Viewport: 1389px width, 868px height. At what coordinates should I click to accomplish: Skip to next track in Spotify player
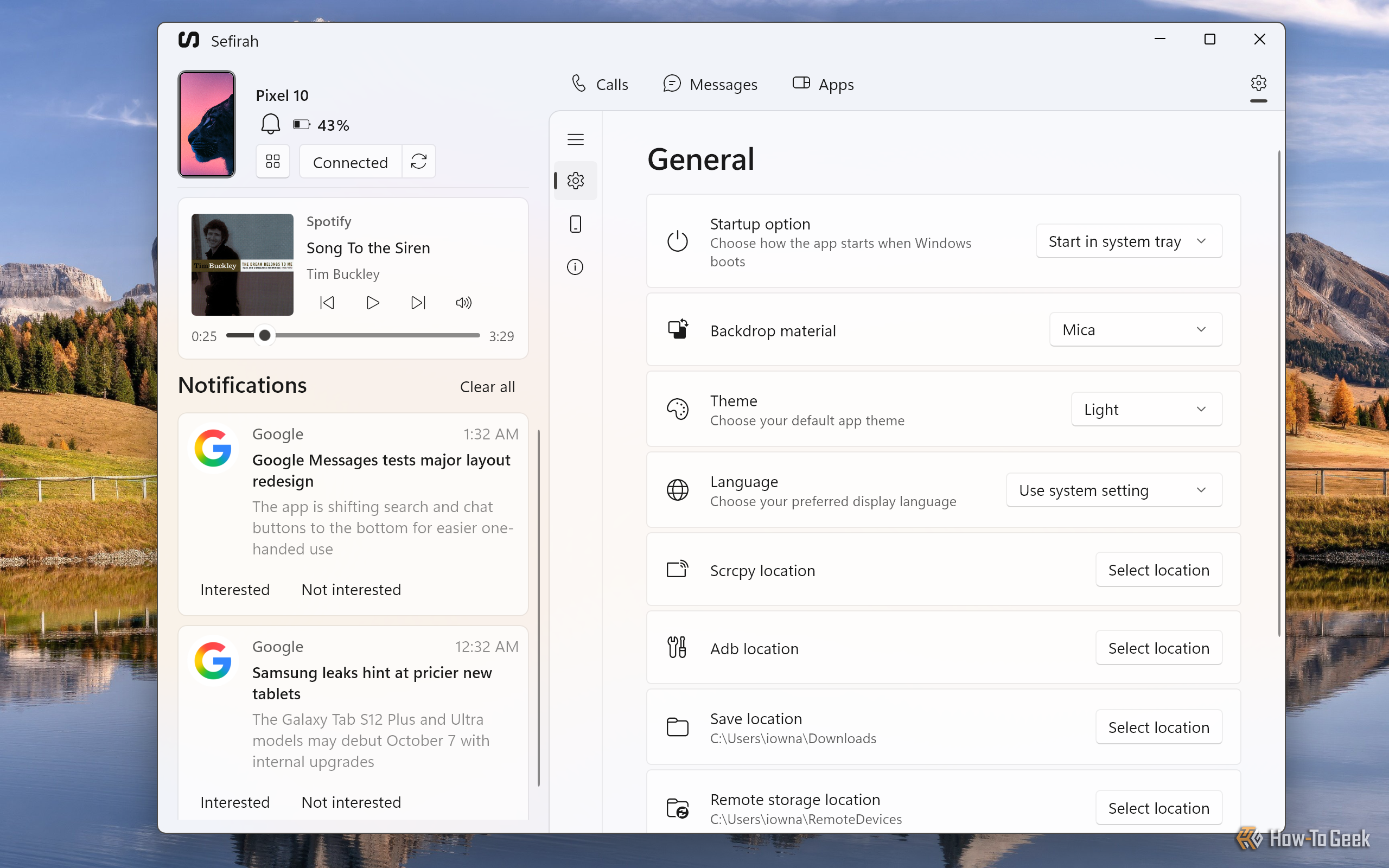click(418, 303)
